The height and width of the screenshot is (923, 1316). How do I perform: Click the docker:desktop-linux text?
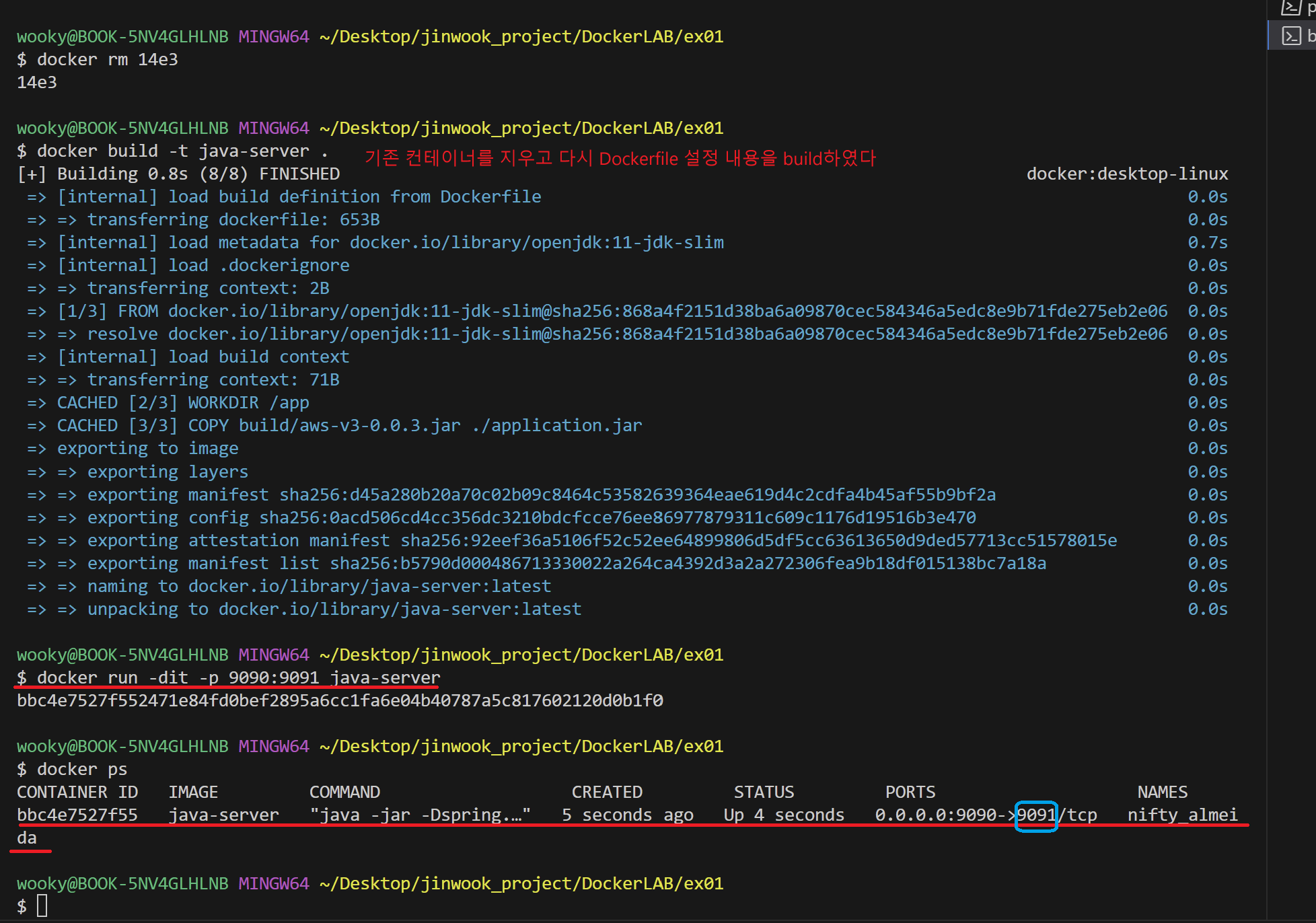[1127, 174]
